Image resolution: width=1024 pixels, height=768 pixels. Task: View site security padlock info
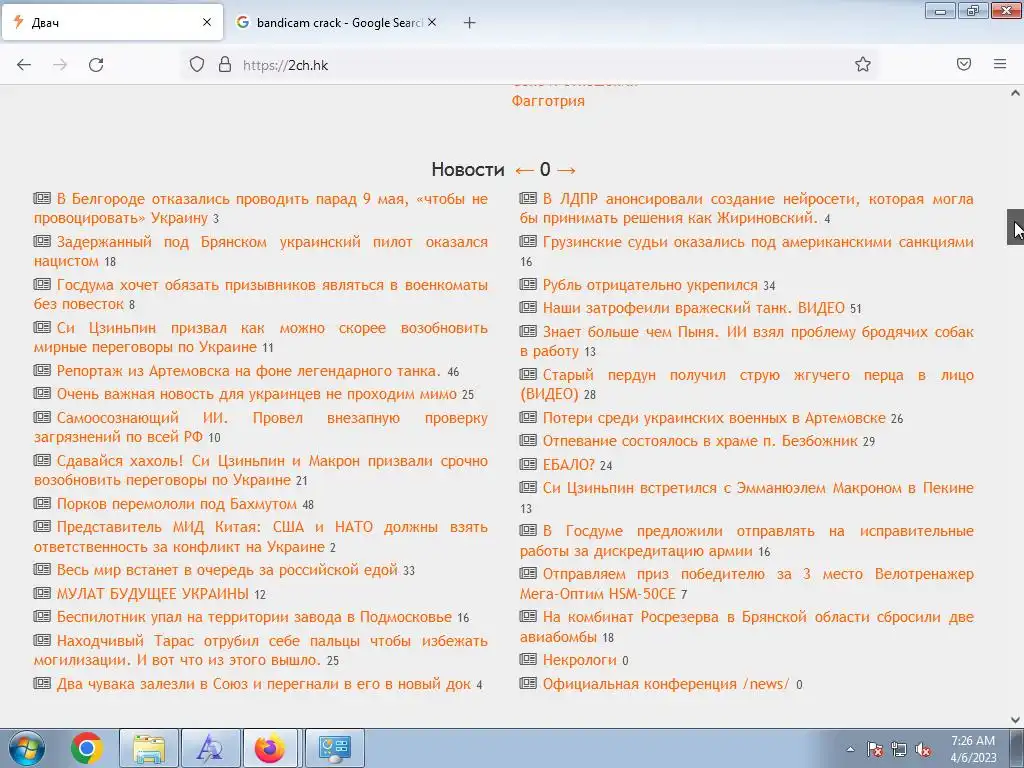(x=225, y=65)
